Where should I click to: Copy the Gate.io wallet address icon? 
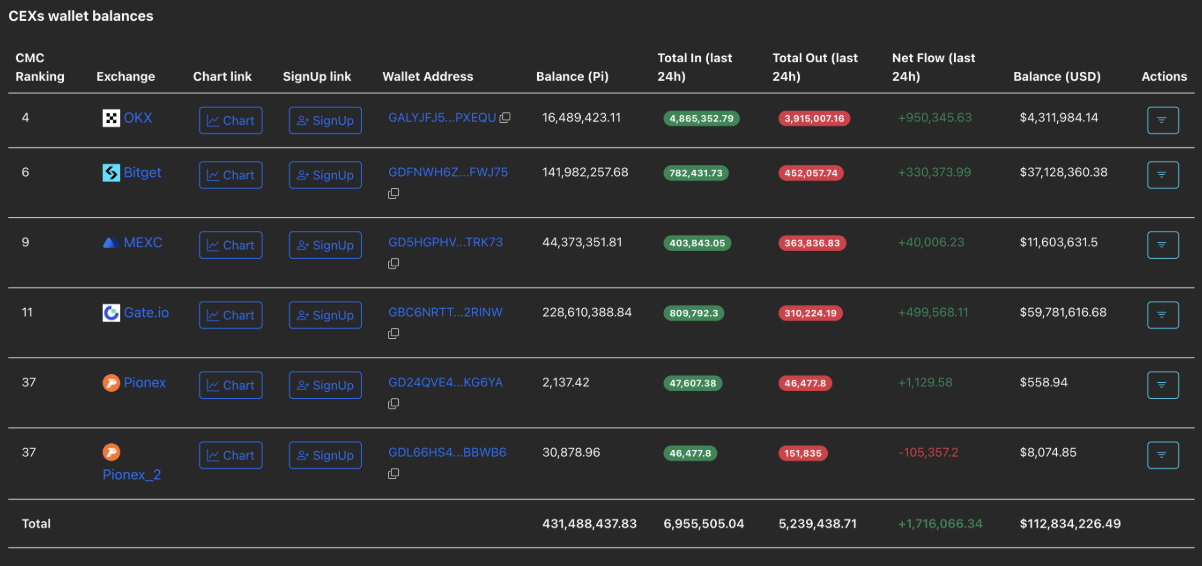(x=394, y=333)
